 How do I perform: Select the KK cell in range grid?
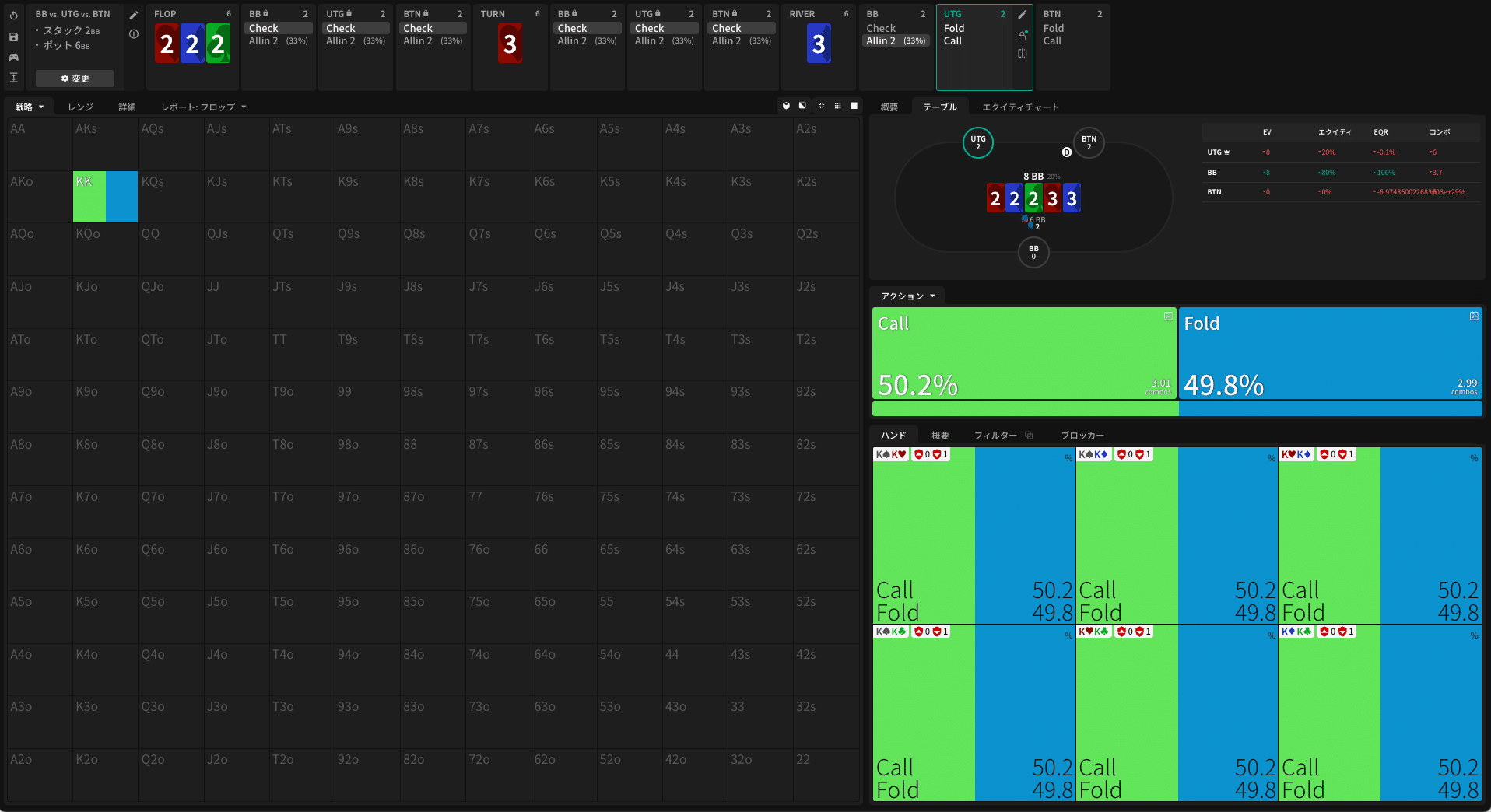tap(105, 197)
